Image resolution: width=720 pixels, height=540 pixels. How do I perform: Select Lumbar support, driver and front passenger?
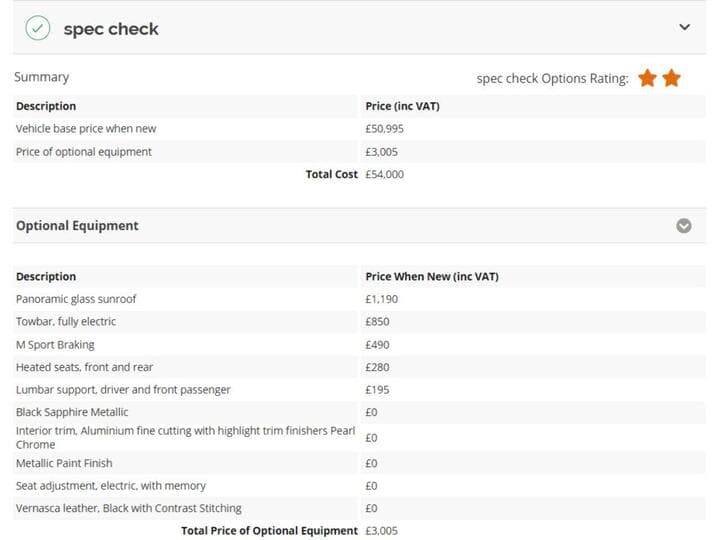click(123, 389)
